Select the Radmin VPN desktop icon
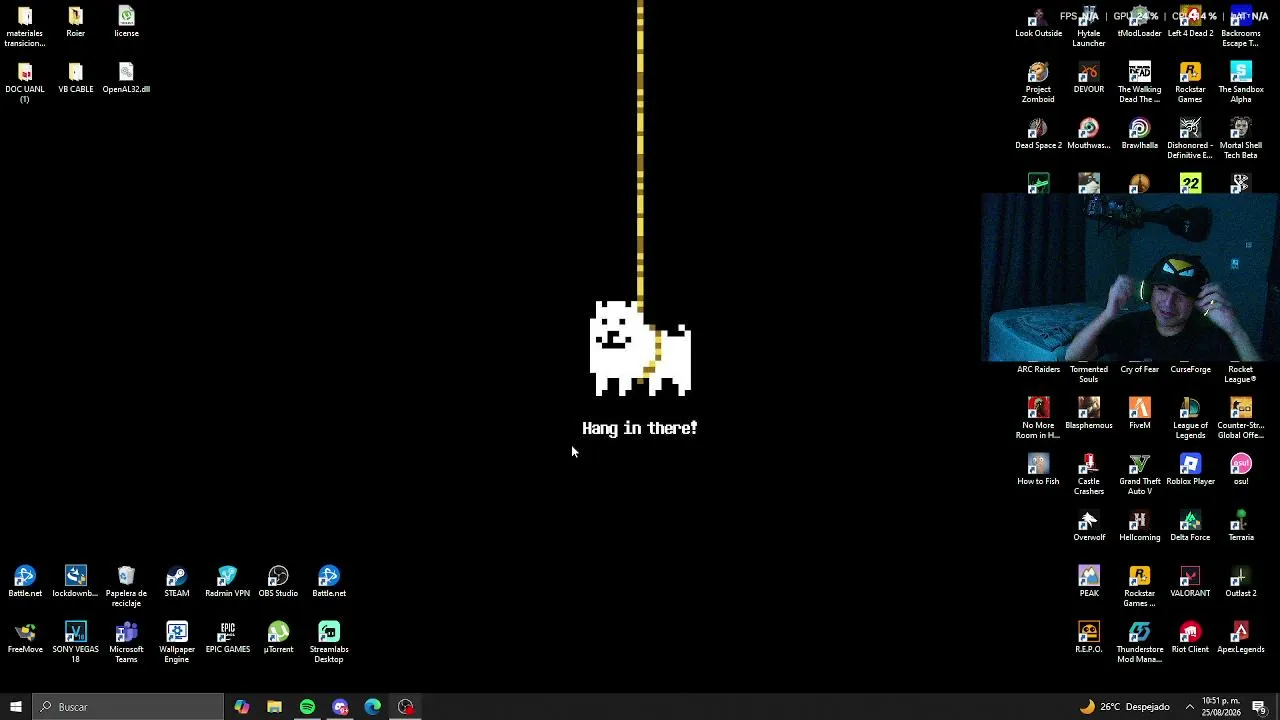Image resolution: width=1280 pixels, height=720 pixels. (x=227, y=581)
